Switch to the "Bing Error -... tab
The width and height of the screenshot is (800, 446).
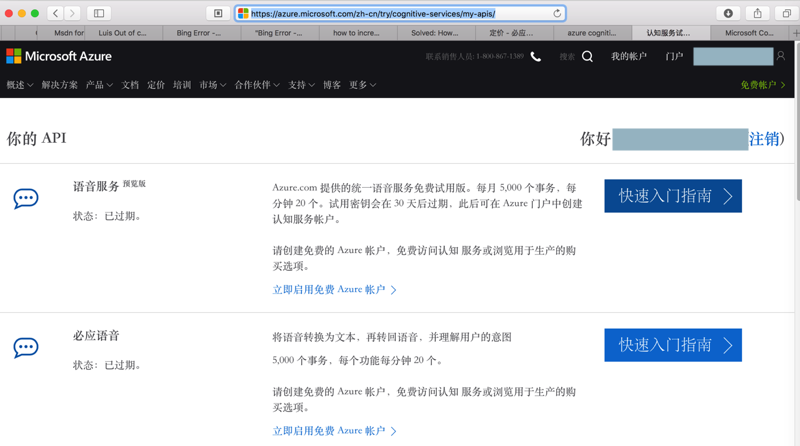280,33
